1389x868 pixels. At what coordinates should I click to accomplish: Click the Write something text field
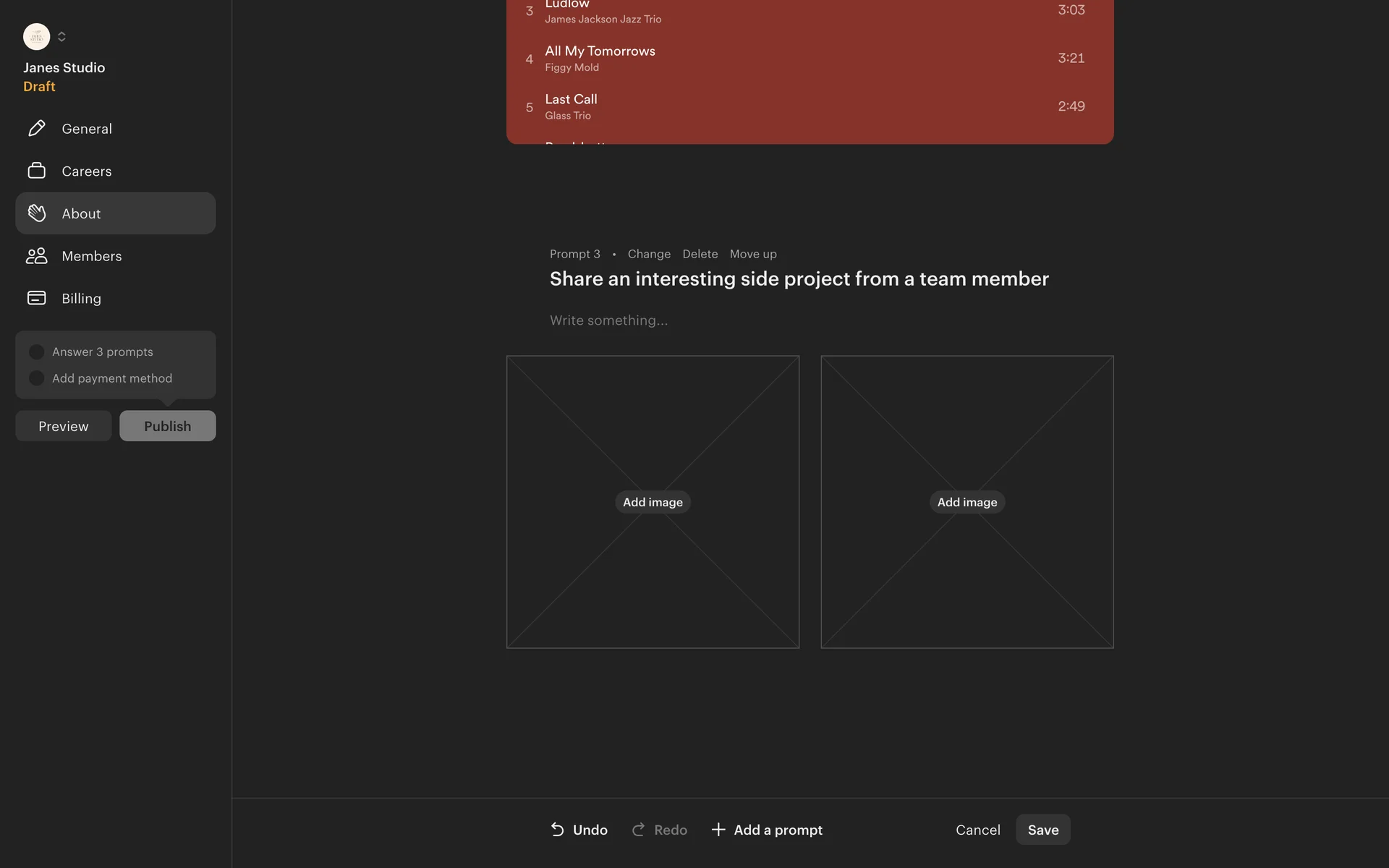coord(608,320)
